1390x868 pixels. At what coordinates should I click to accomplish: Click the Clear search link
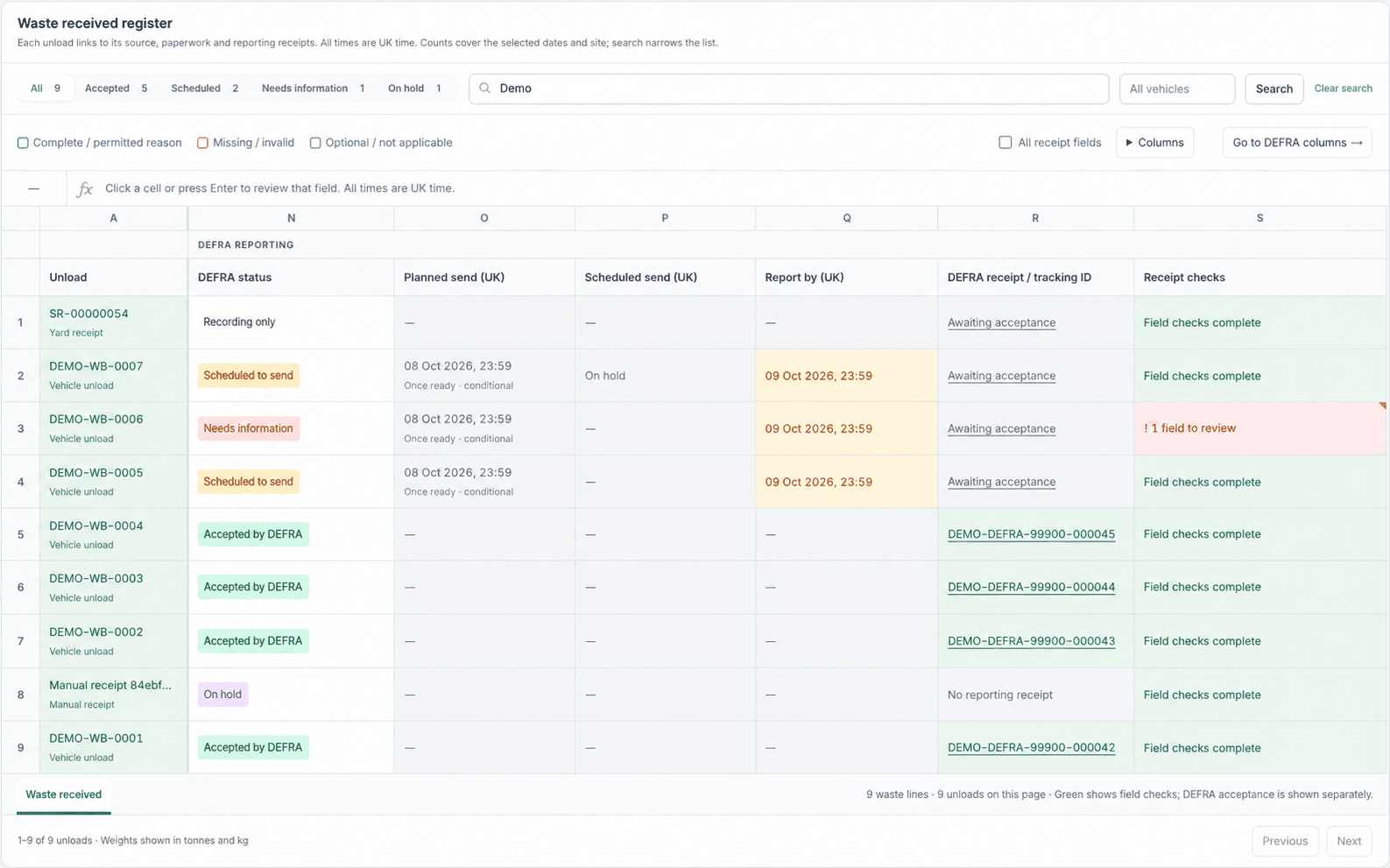(x=1343, y=88)
